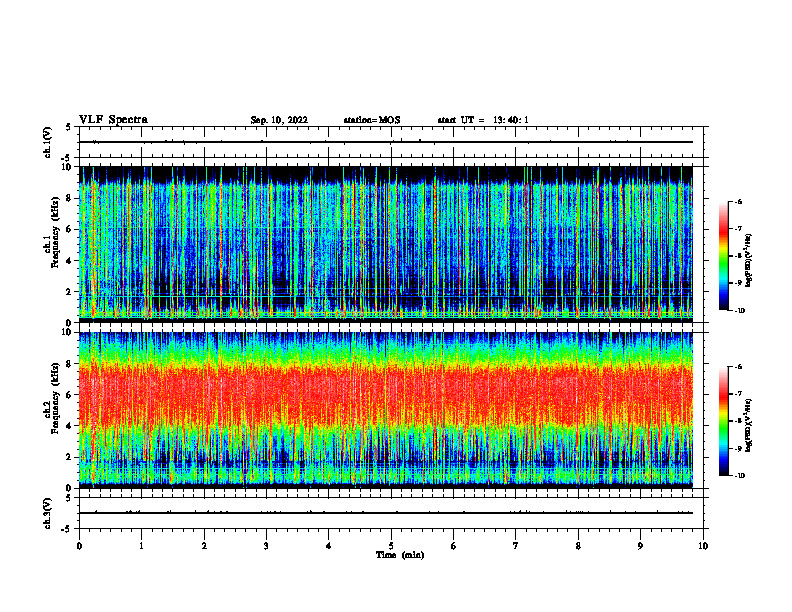This screenshot has height=612, width=792.
Task: Click the "ch.1(V)" waveform axis label
Action: (x=48, y=142)
